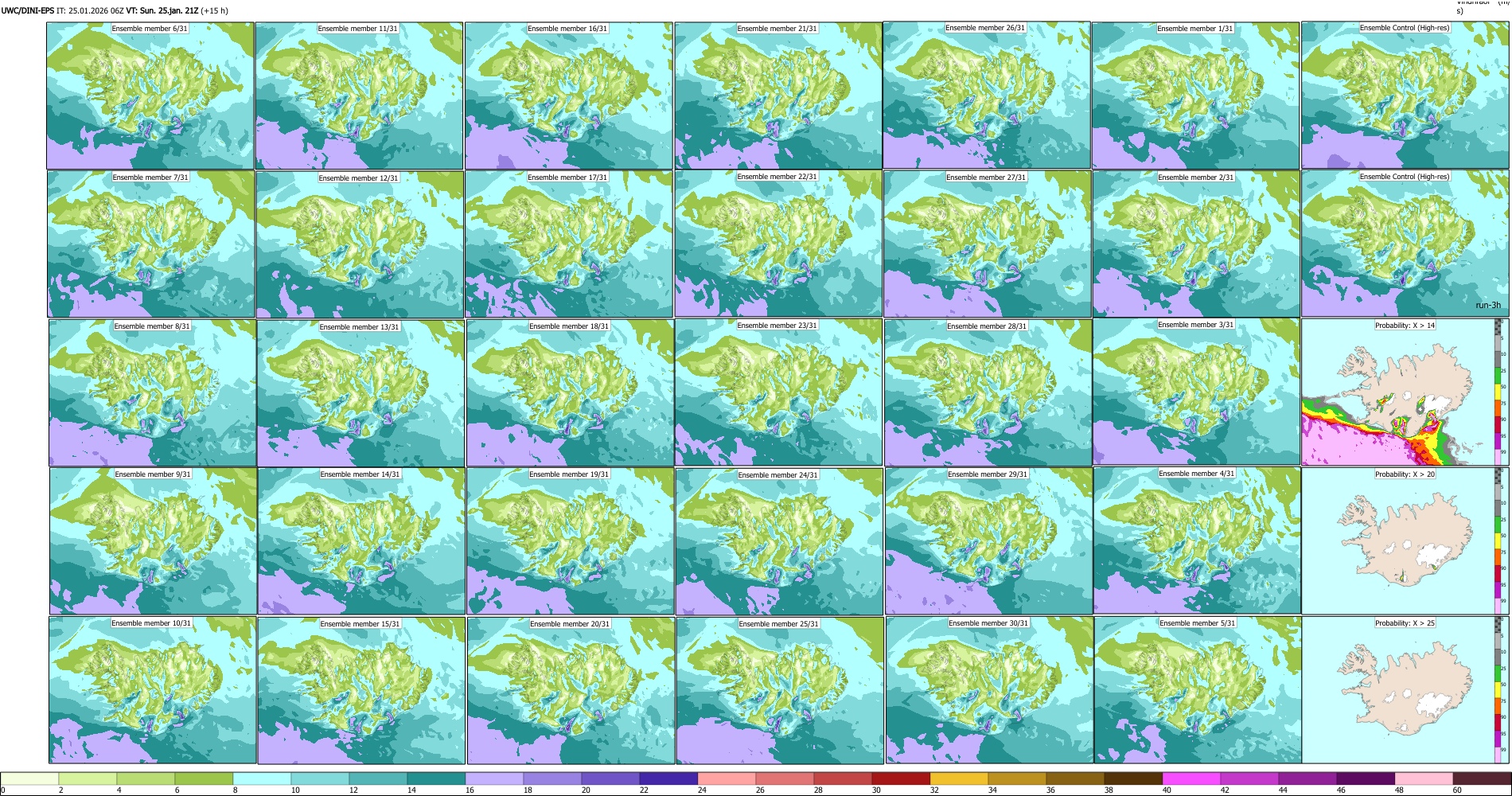Screen dimensions: 1512x796
Task: Click the 38–40 m/s dark brown swatch
Action: click(1133, 779)
